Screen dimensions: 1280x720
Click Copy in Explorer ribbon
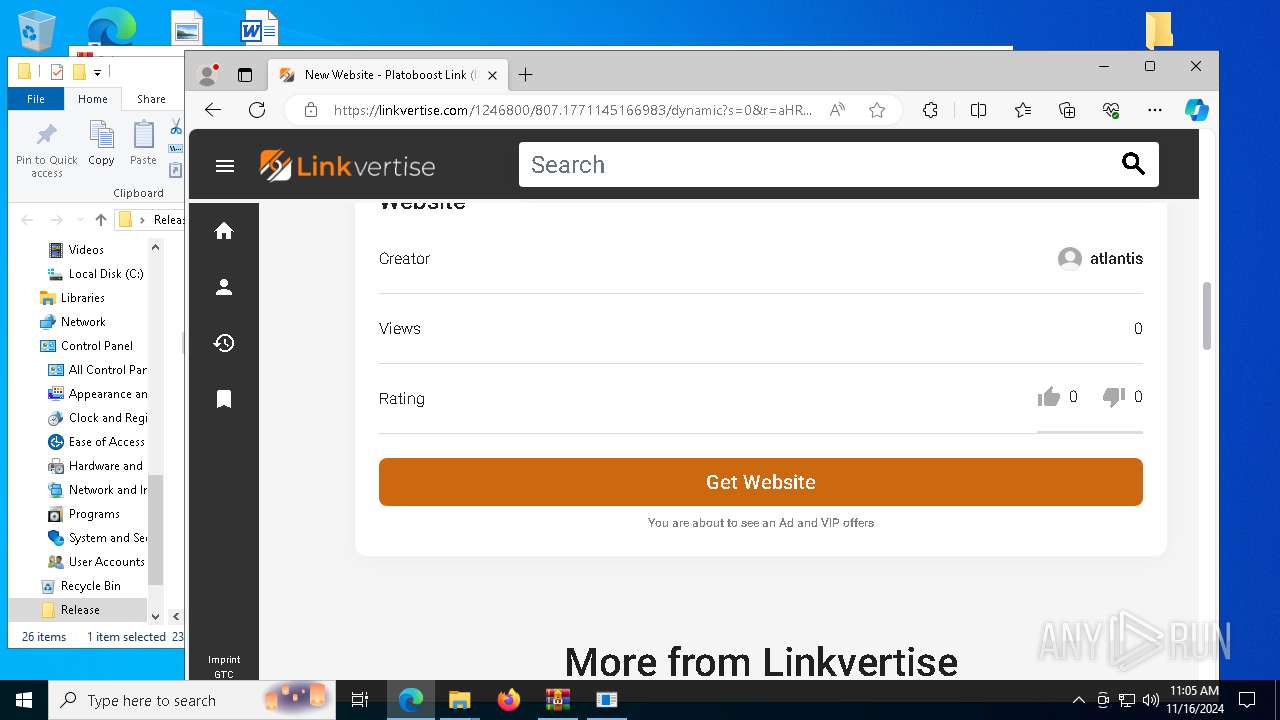coord(101,144)
